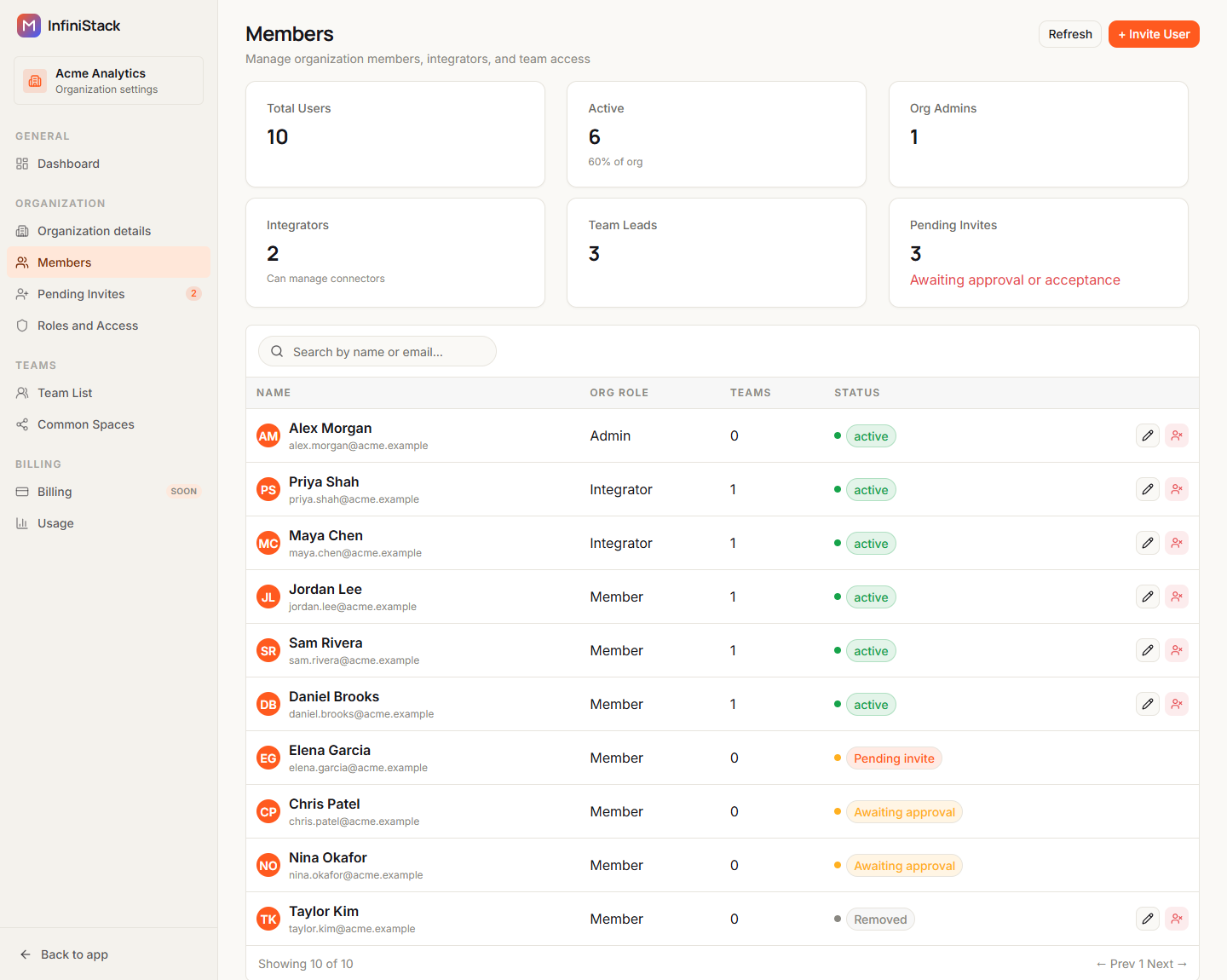Select Members in the sidebar

[108, 262]
